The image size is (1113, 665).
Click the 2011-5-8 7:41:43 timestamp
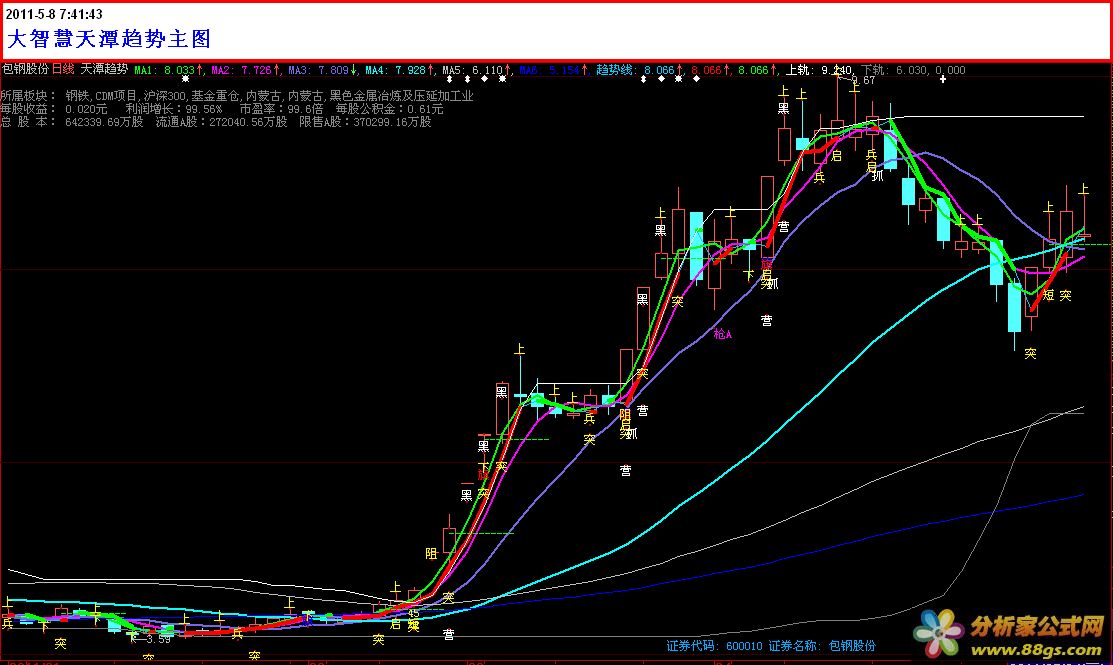(54, 13)
